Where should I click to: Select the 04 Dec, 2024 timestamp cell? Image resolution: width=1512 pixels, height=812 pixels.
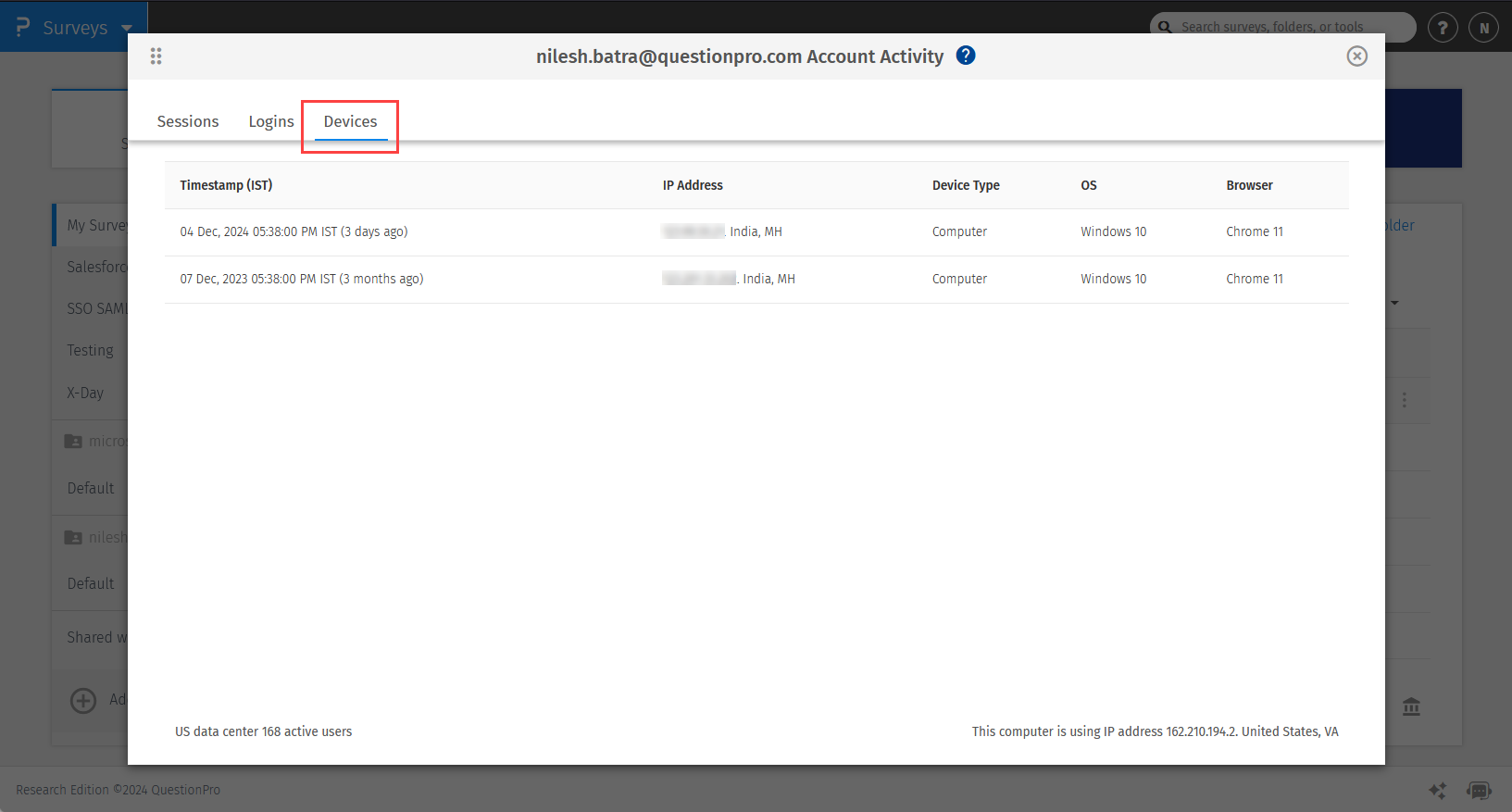(x=294, y=231)
